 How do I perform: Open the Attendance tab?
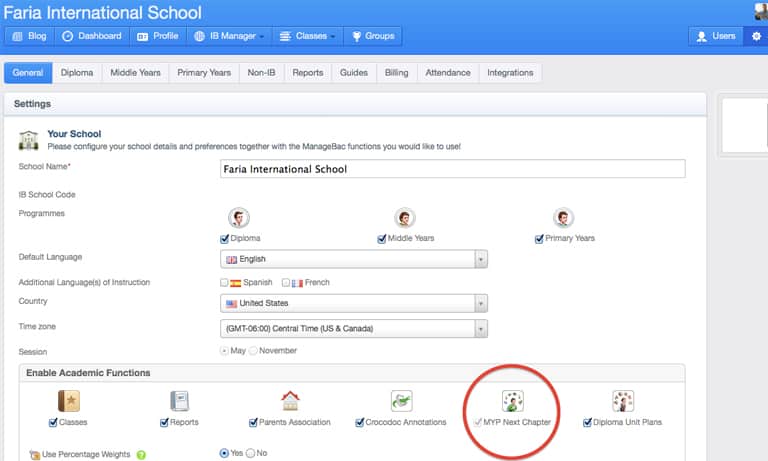[448, 73]
